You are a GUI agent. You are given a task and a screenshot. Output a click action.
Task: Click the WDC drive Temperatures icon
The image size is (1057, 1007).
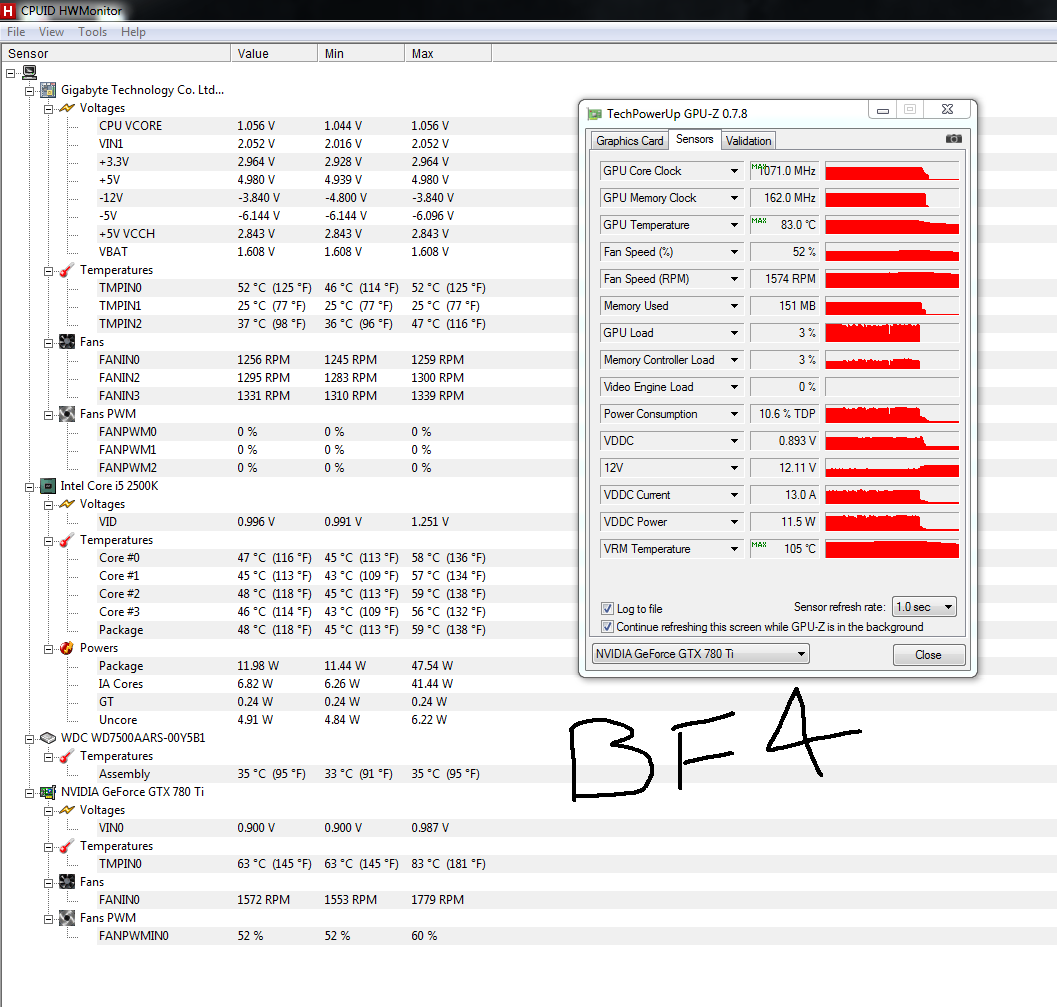click(67, 756)
